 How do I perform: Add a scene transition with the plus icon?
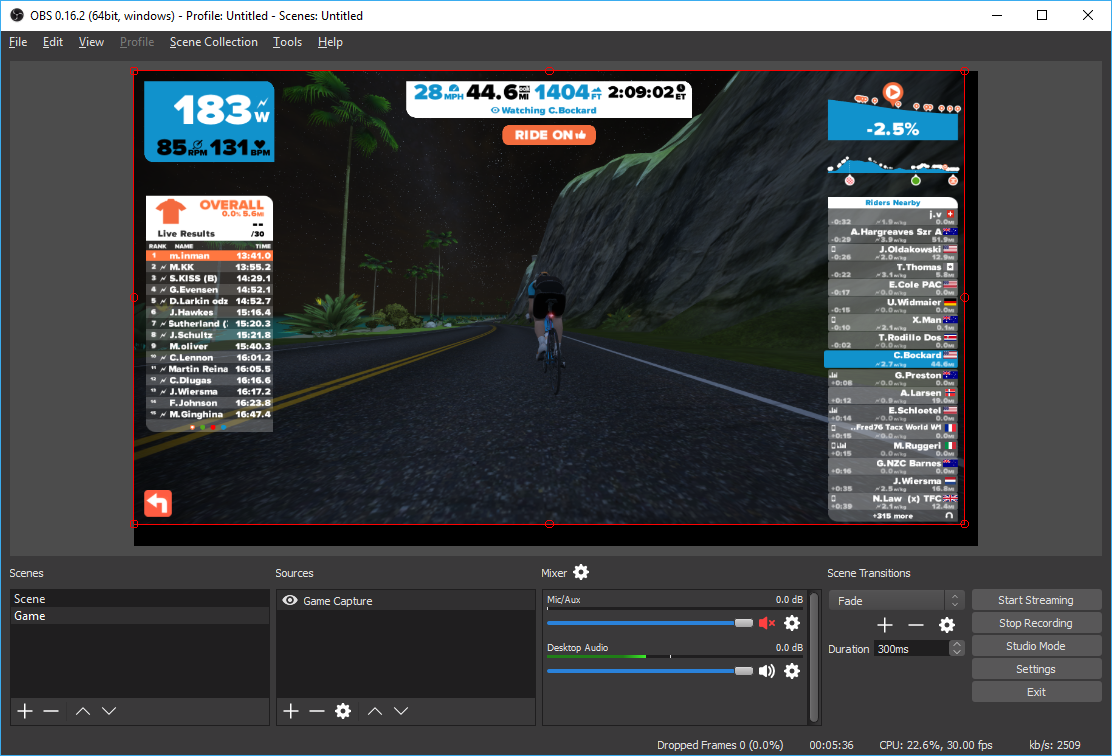(884, 625)
